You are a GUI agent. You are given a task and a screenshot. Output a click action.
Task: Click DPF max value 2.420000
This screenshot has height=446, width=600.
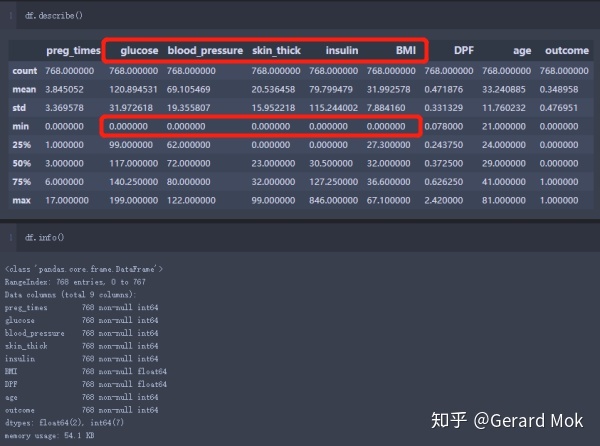pyautogui.click(x=443, y=200)
